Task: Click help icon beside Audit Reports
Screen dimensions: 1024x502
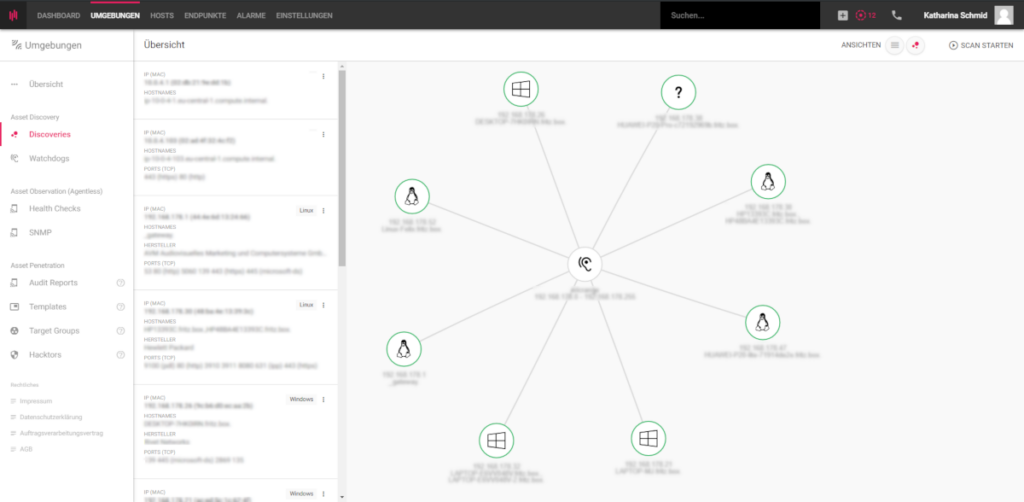Action: point(120,283)
